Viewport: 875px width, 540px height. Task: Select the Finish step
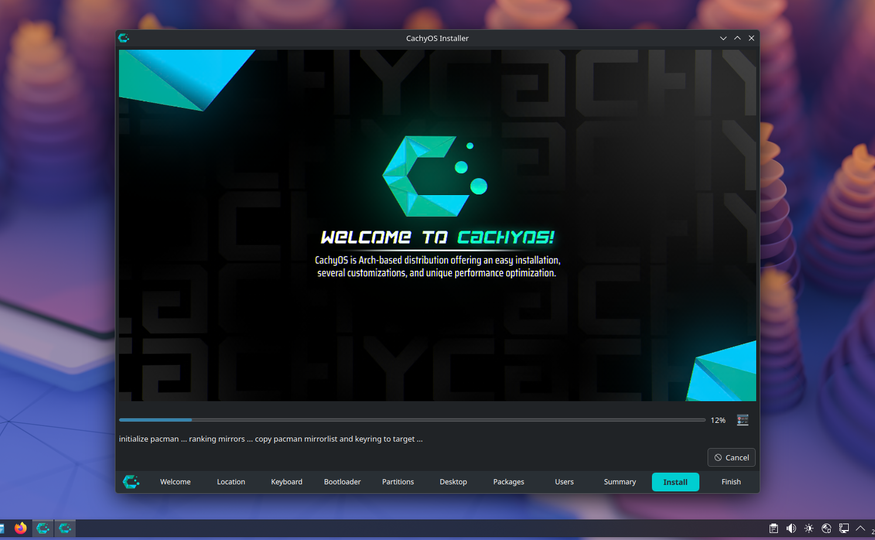coord(731,481)
